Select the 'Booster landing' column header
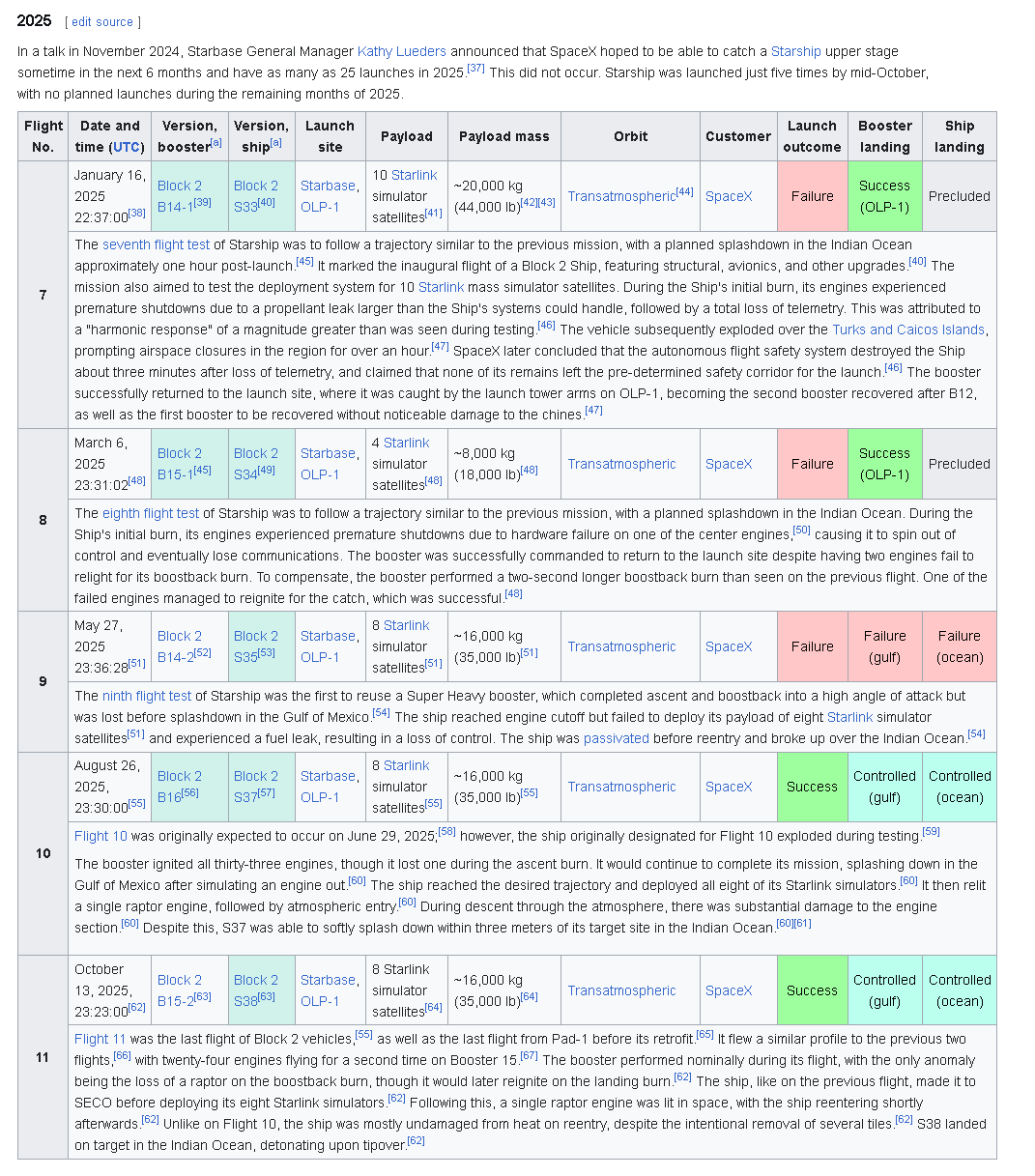Screen dimensions: 1035x1176 click(885, 136)
